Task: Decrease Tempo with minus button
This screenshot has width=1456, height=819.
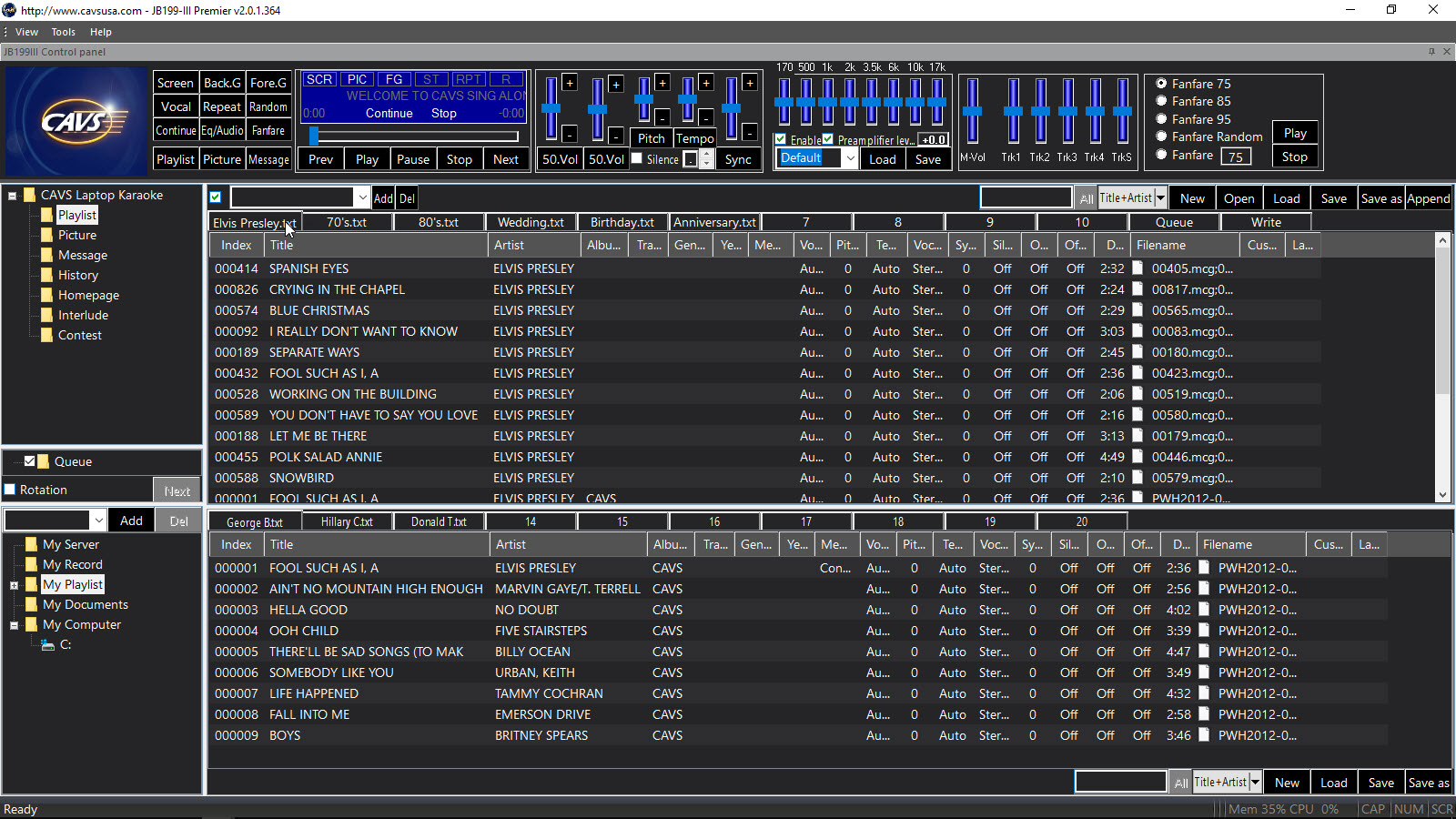Action: coord(706,117)
